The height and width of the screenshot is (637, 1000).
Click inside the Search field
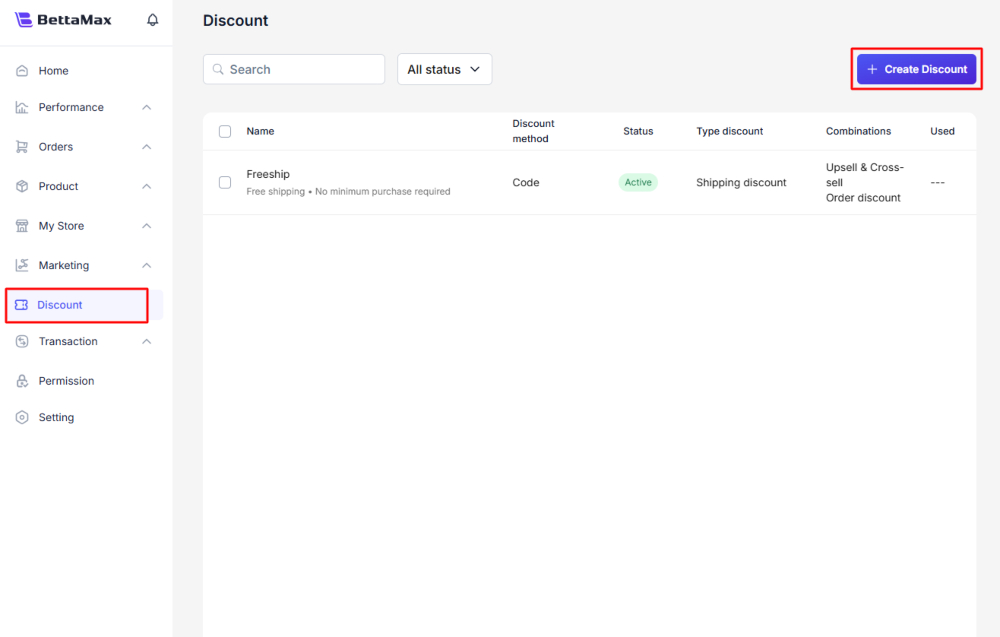[293, 69]
